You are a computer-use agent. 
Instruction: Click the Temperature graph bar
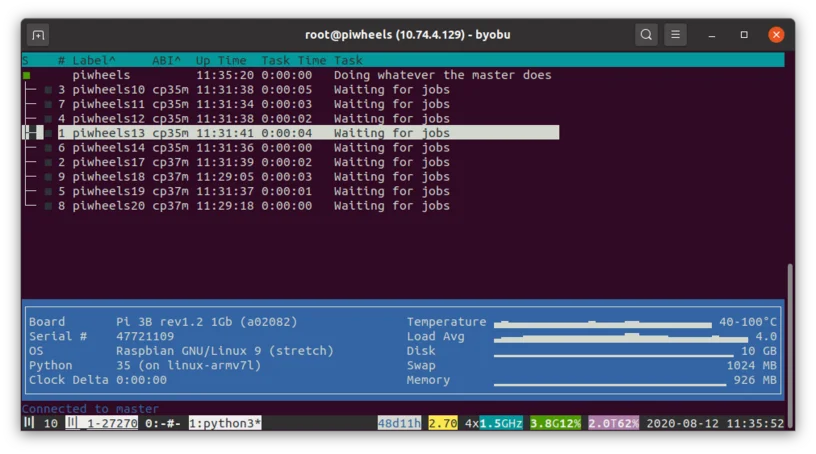tap(603, 324)
